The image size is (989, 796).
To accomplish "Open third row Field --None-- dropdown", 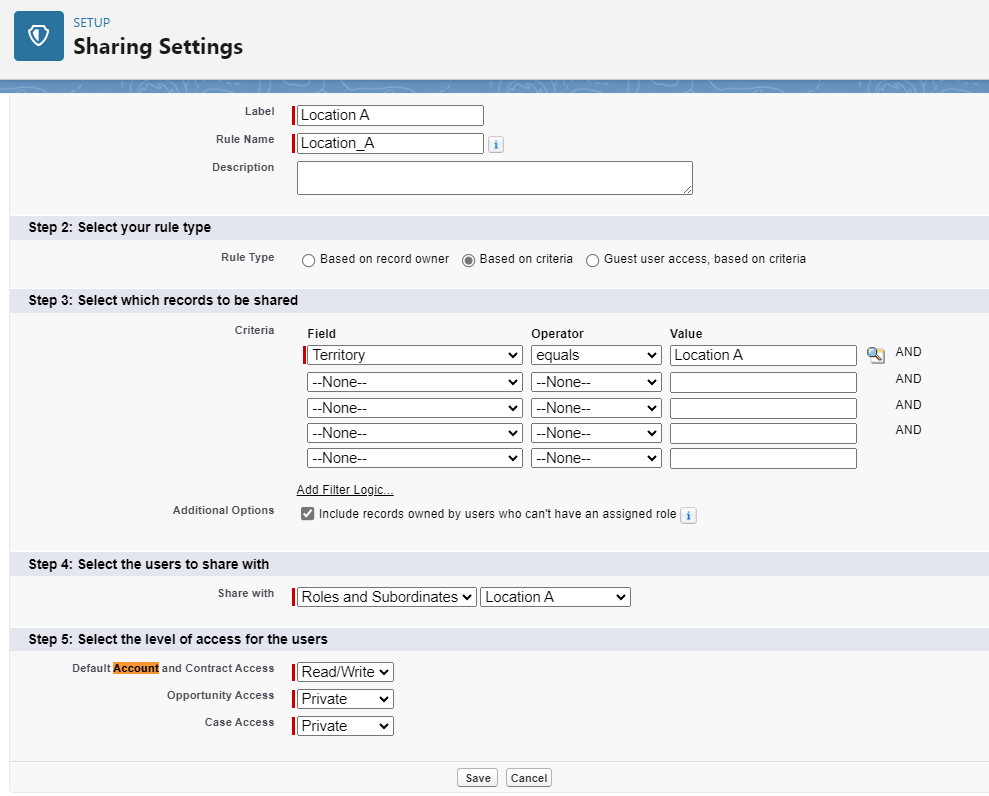I will 414,408.
